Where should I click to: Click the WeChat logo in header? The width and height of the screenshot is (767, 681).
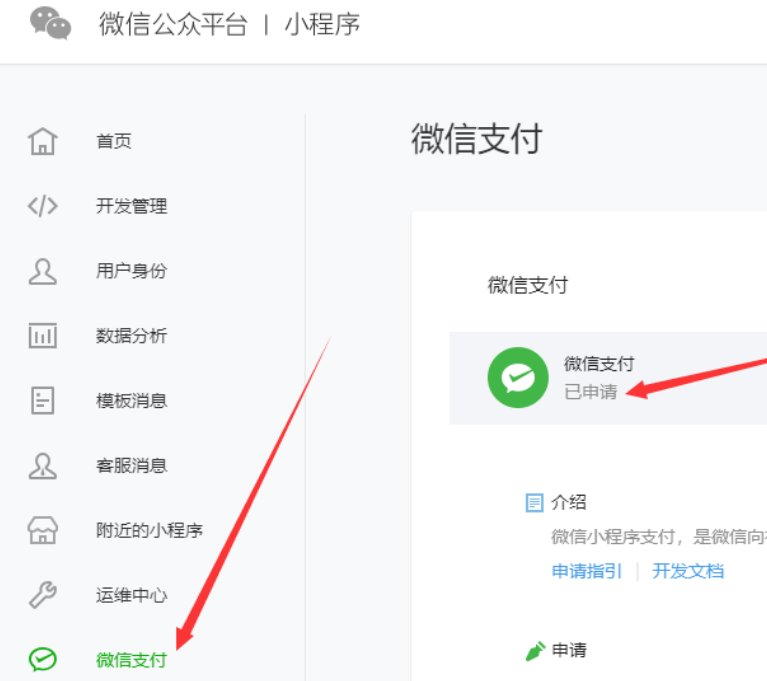coord(50,23)
